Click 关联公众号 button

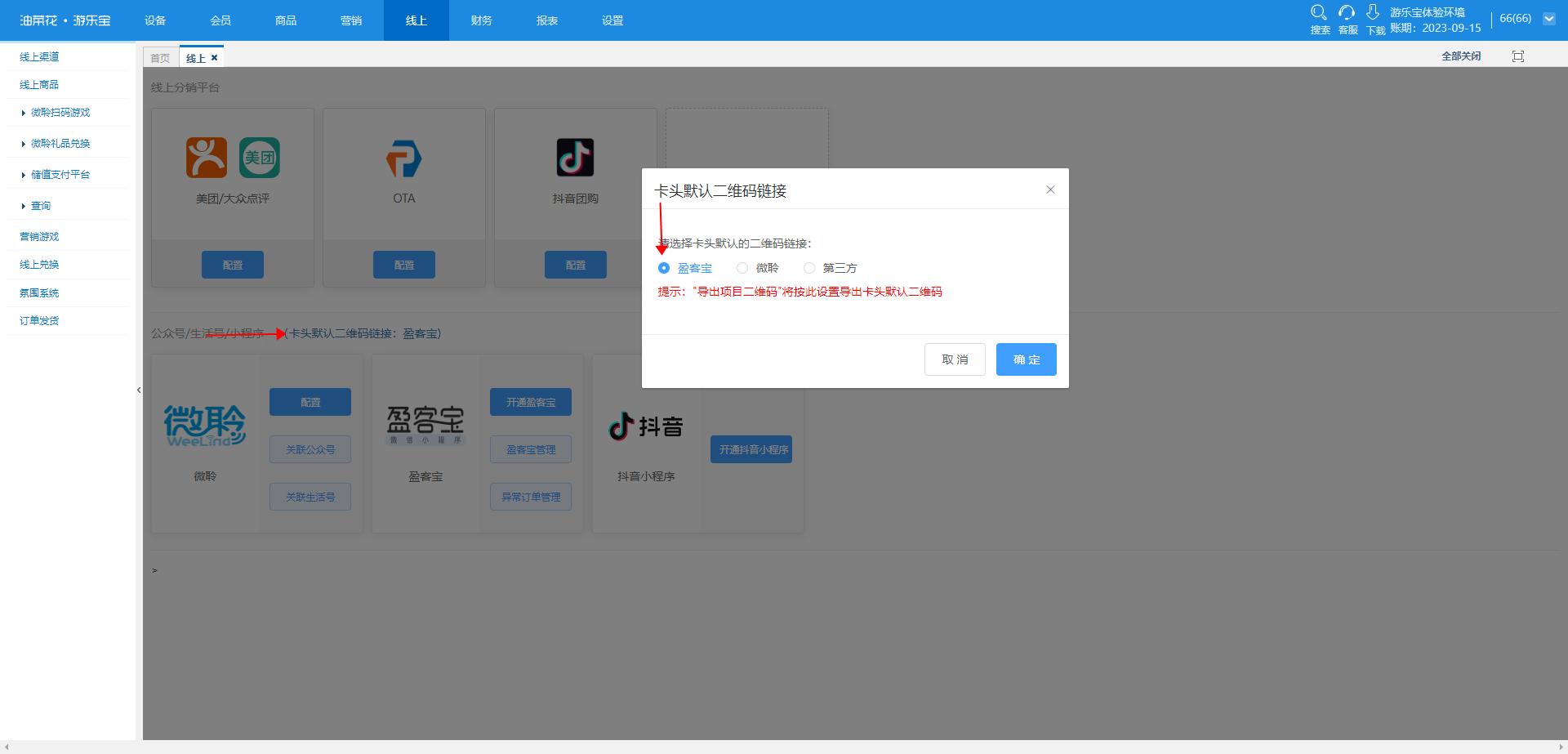click(x=310, y=449)
